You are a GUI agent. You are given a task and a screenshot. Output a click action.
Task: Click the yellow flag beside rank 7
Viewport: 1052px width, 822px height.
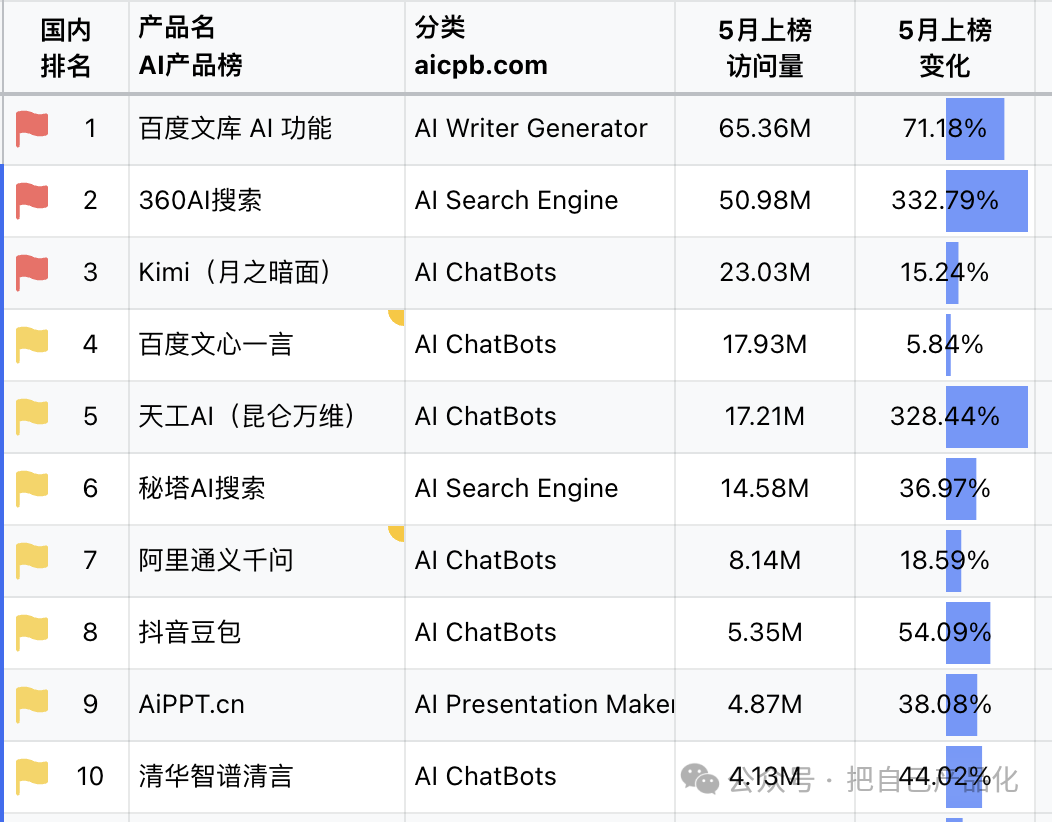pos(32,560)
